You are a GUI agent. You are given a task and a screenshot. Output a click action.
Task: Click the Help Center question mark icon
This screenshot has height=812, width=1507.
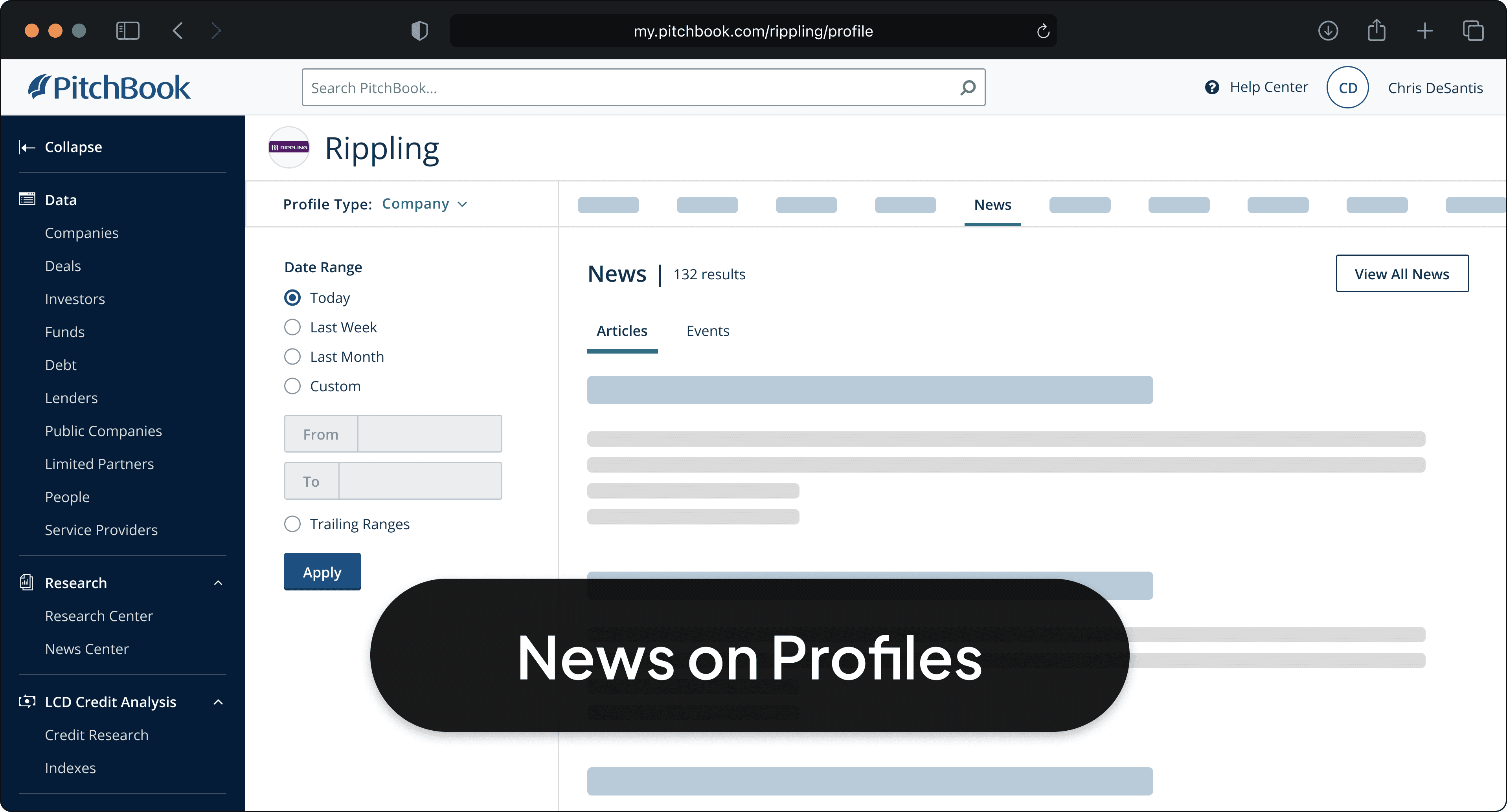tap(1211, 87)
